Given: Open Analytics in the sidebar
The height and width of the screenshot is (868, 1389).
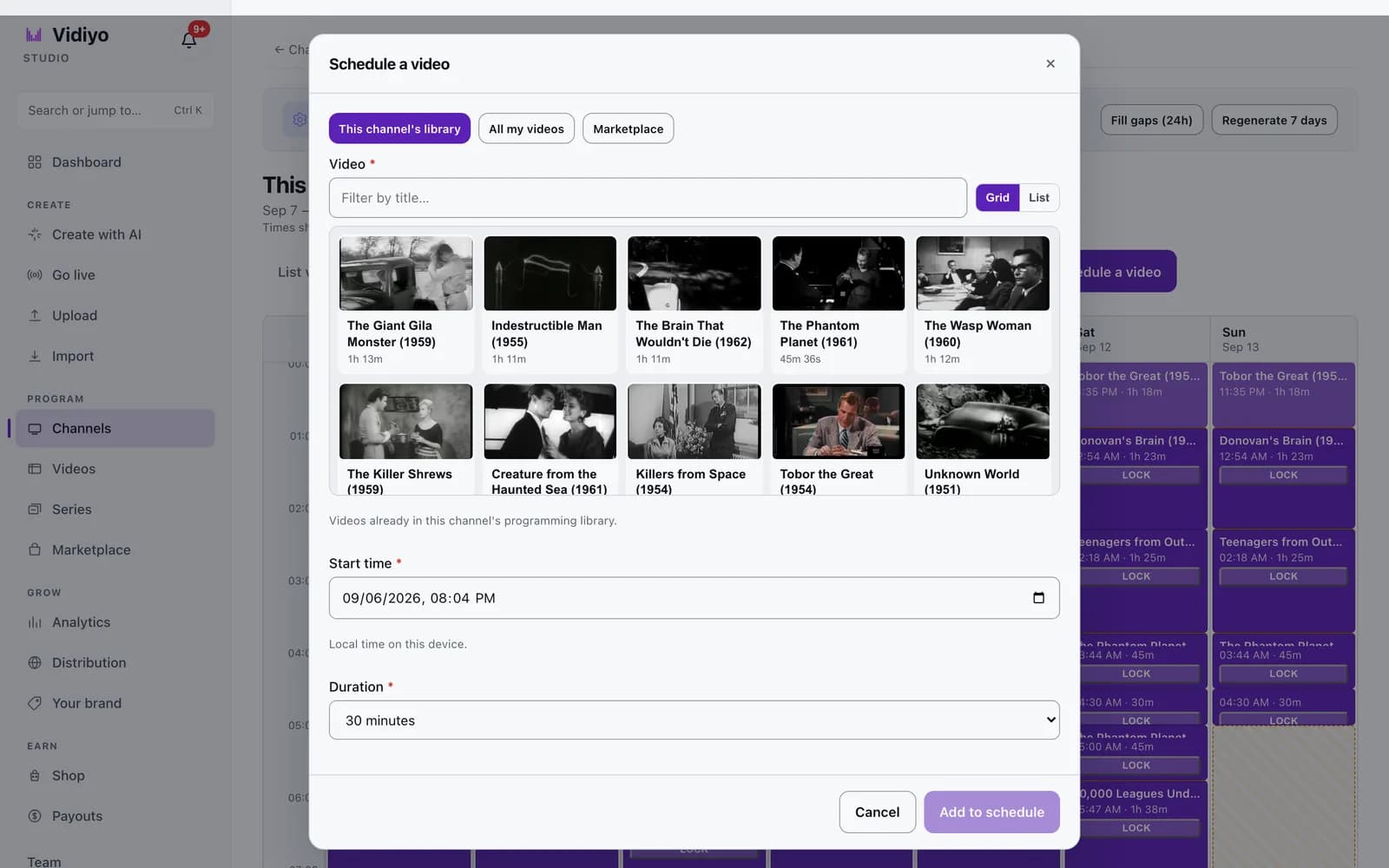Looking at the screenshot, I should (x=115, y=622).
